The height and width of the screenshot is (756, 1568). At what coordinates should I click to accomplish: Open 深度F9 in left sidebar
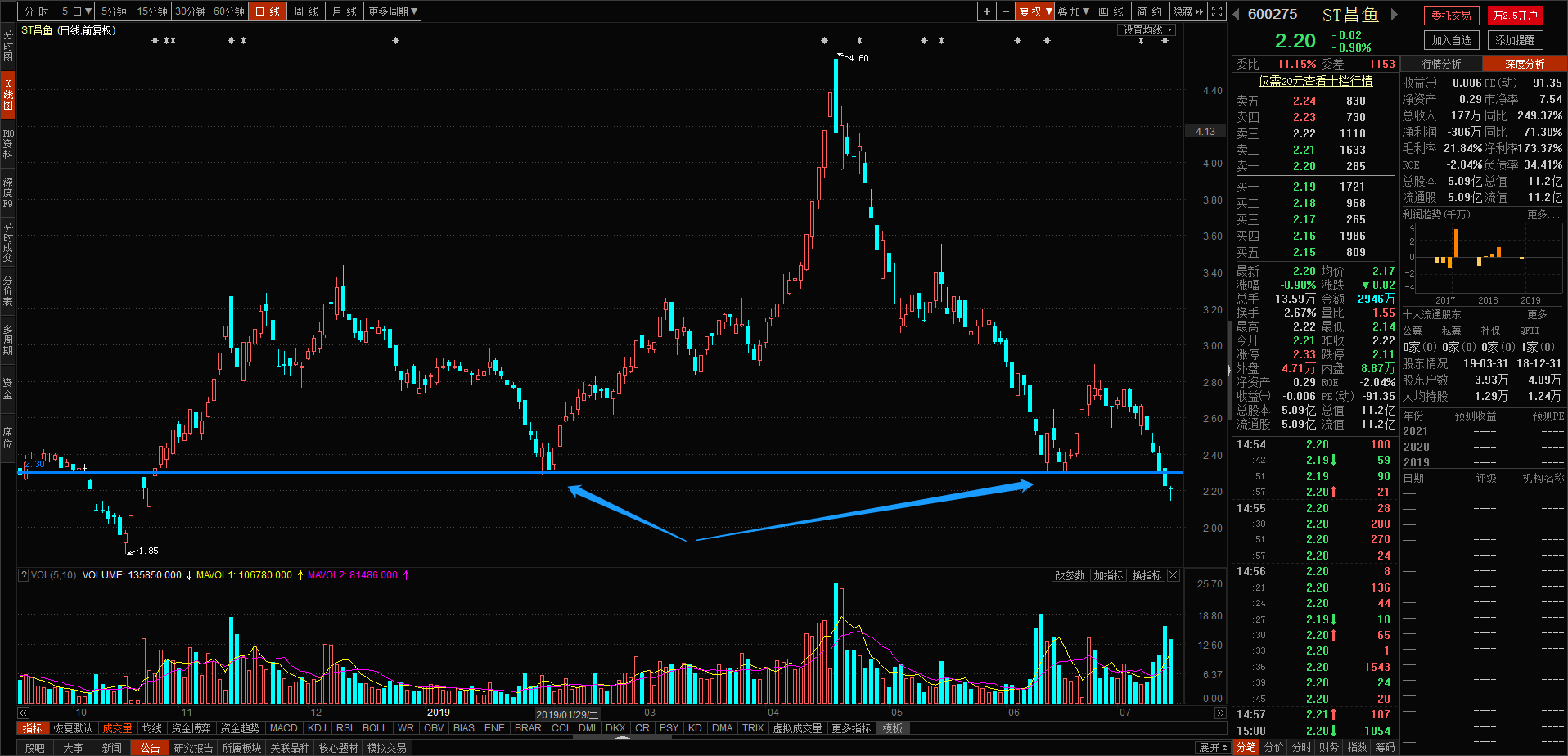tap(7, 192)
